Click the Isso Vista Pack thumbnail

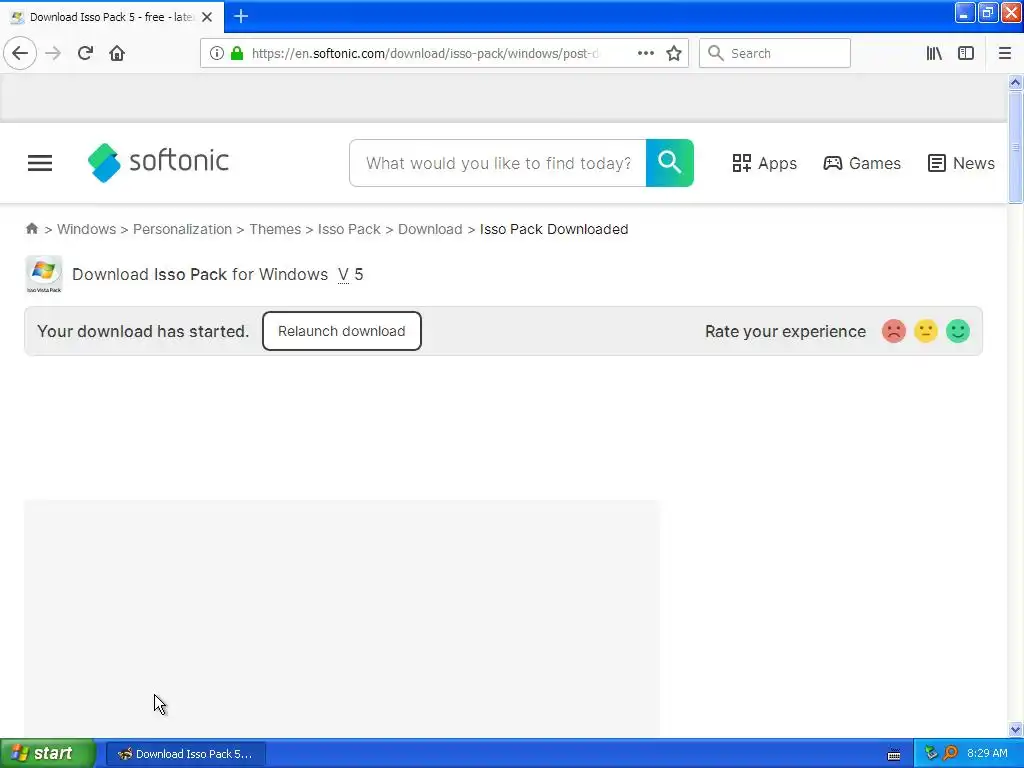click(44, 274)
